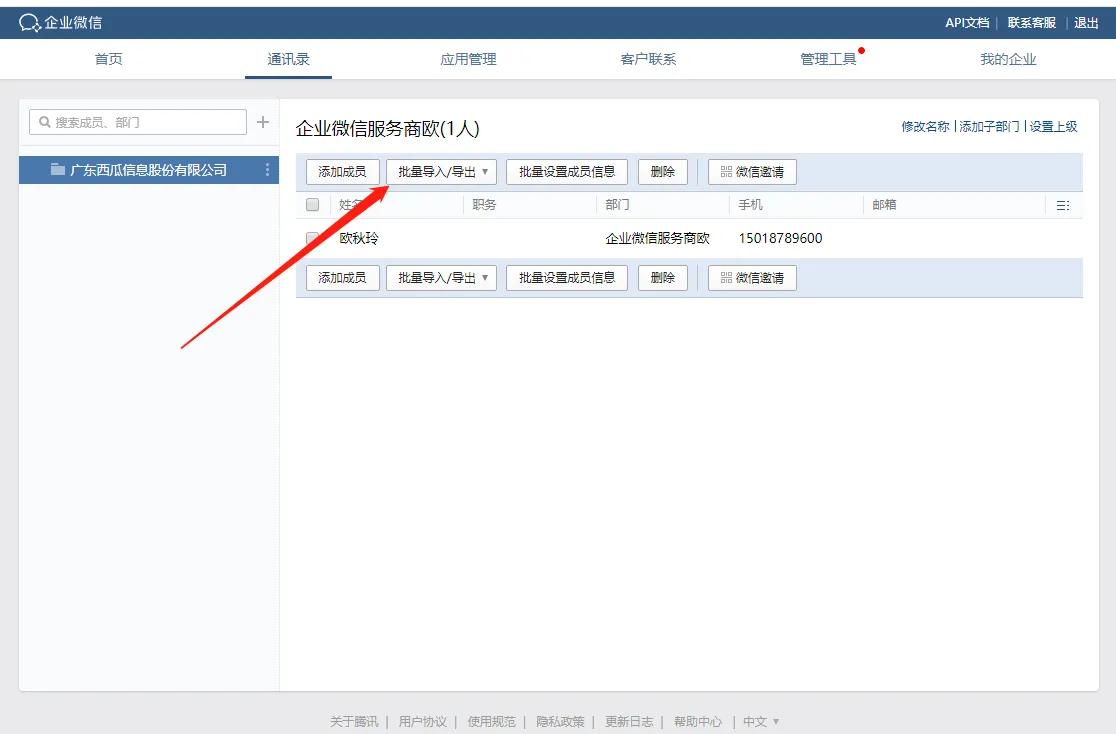Click the plus icon to add a department
Screen dimensions: 1116x734
pyautogui.click(x=262, y=121)
